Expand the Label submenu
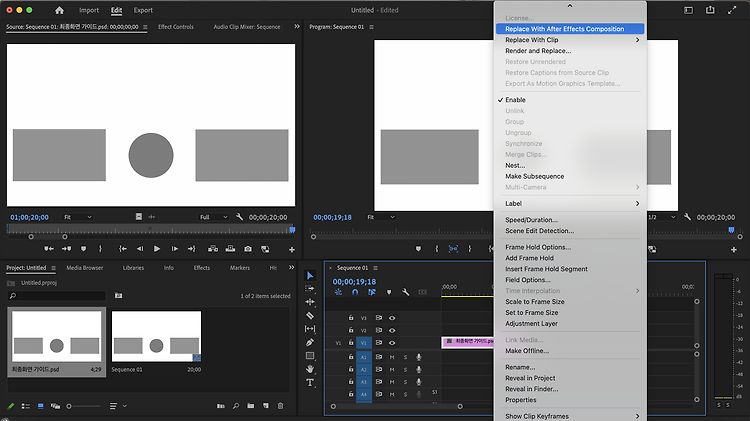 pos(570,203)
